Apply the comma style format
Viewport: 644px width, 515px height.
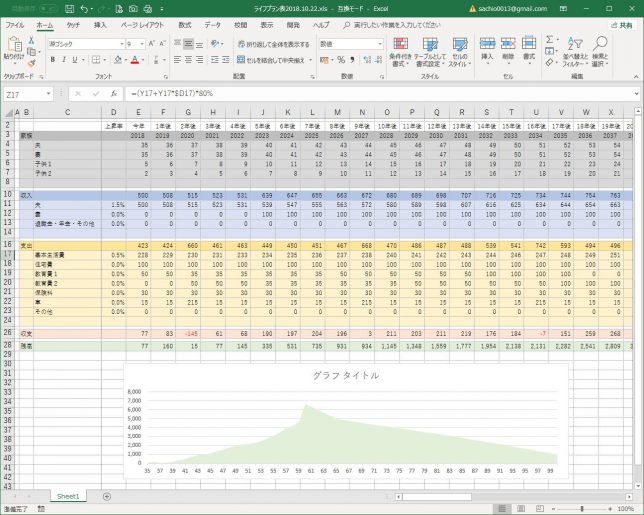pos(352,60)
